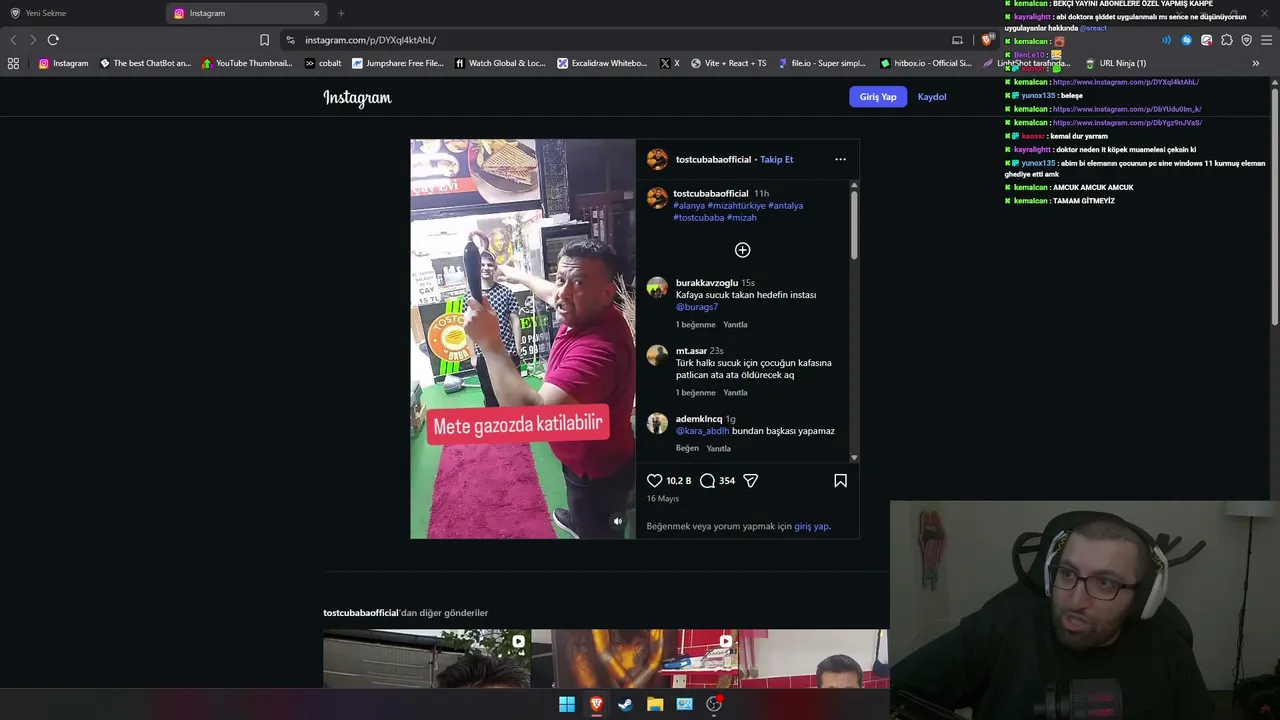Screen dimensions: 1280x720
Task: Close the Instagram tab
Action: (x=317, y=13)
